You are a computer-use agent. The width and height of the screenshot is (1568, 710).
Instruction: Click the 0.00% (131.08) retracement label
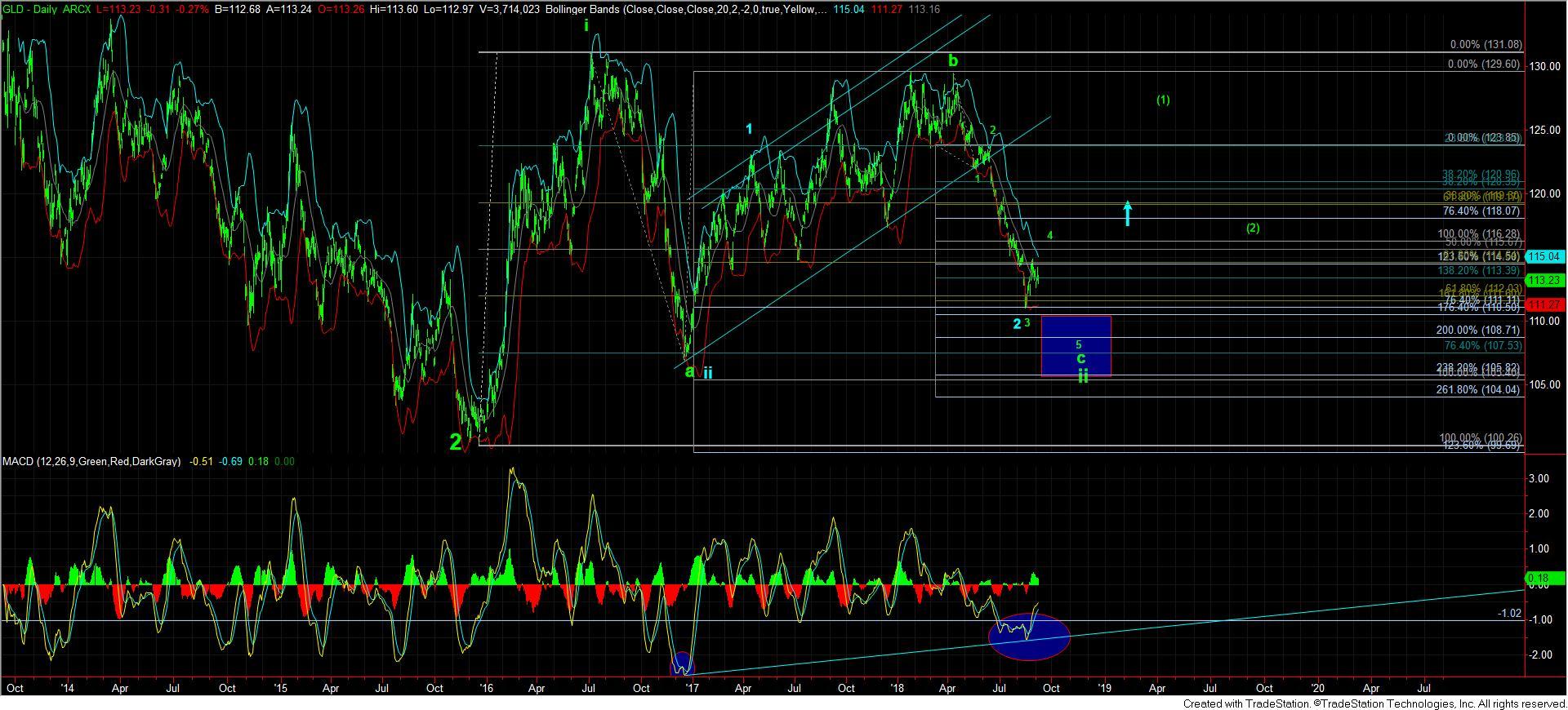tap(1486, 46)
